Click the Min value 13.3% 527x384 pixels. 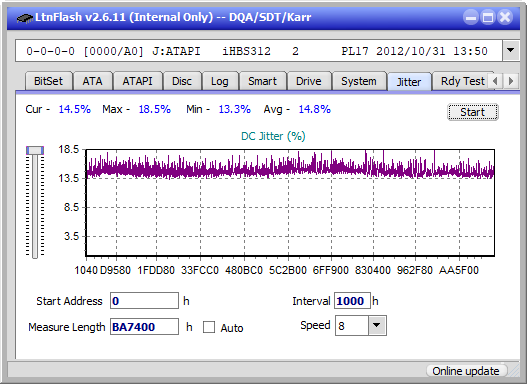click(235, 109)
